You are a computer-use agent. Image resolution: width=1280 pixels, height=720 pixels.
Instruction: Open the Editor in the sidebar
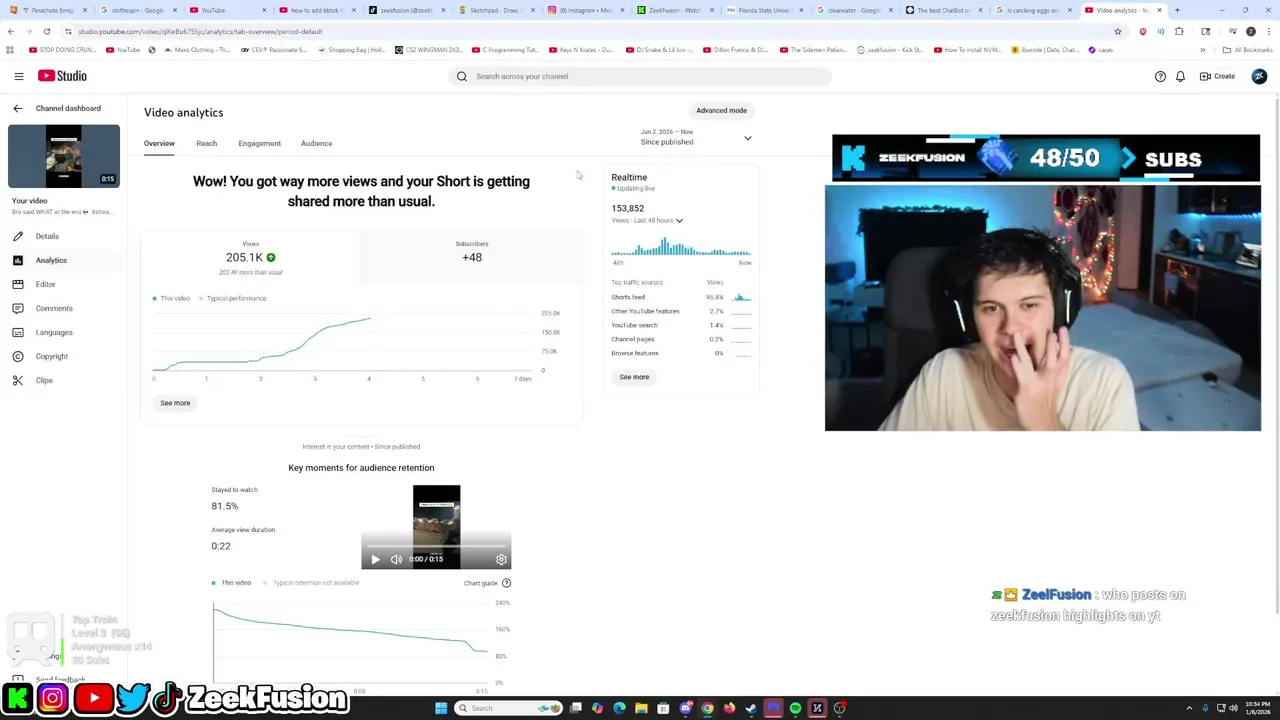(45, 284)
